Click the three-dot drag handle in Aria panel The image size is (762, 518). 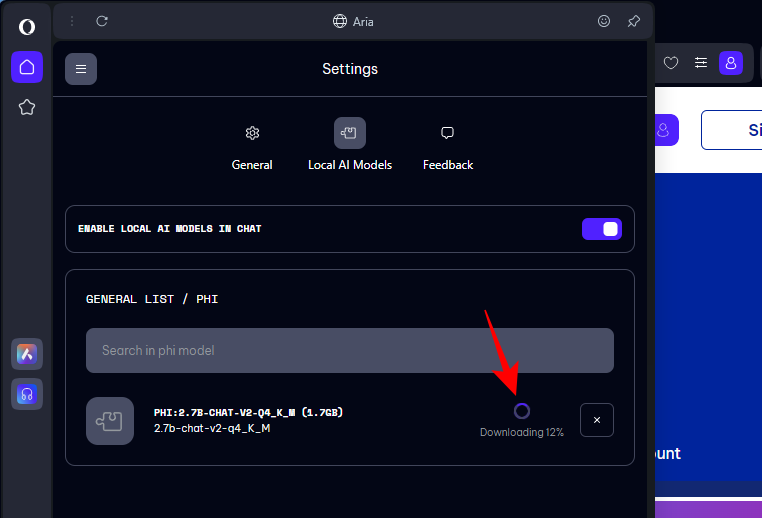click(72, 21)
